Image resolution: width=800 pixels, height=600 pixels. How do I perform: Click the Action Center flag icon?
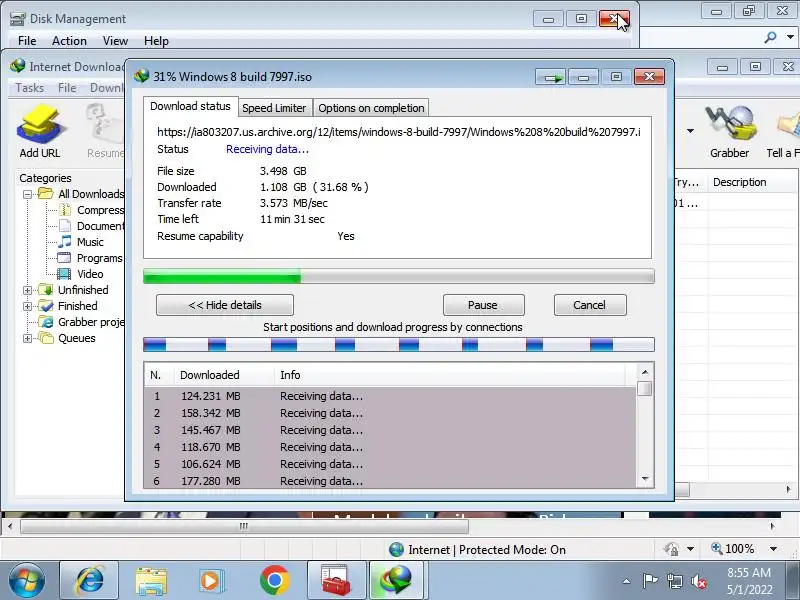coord(651,581)
